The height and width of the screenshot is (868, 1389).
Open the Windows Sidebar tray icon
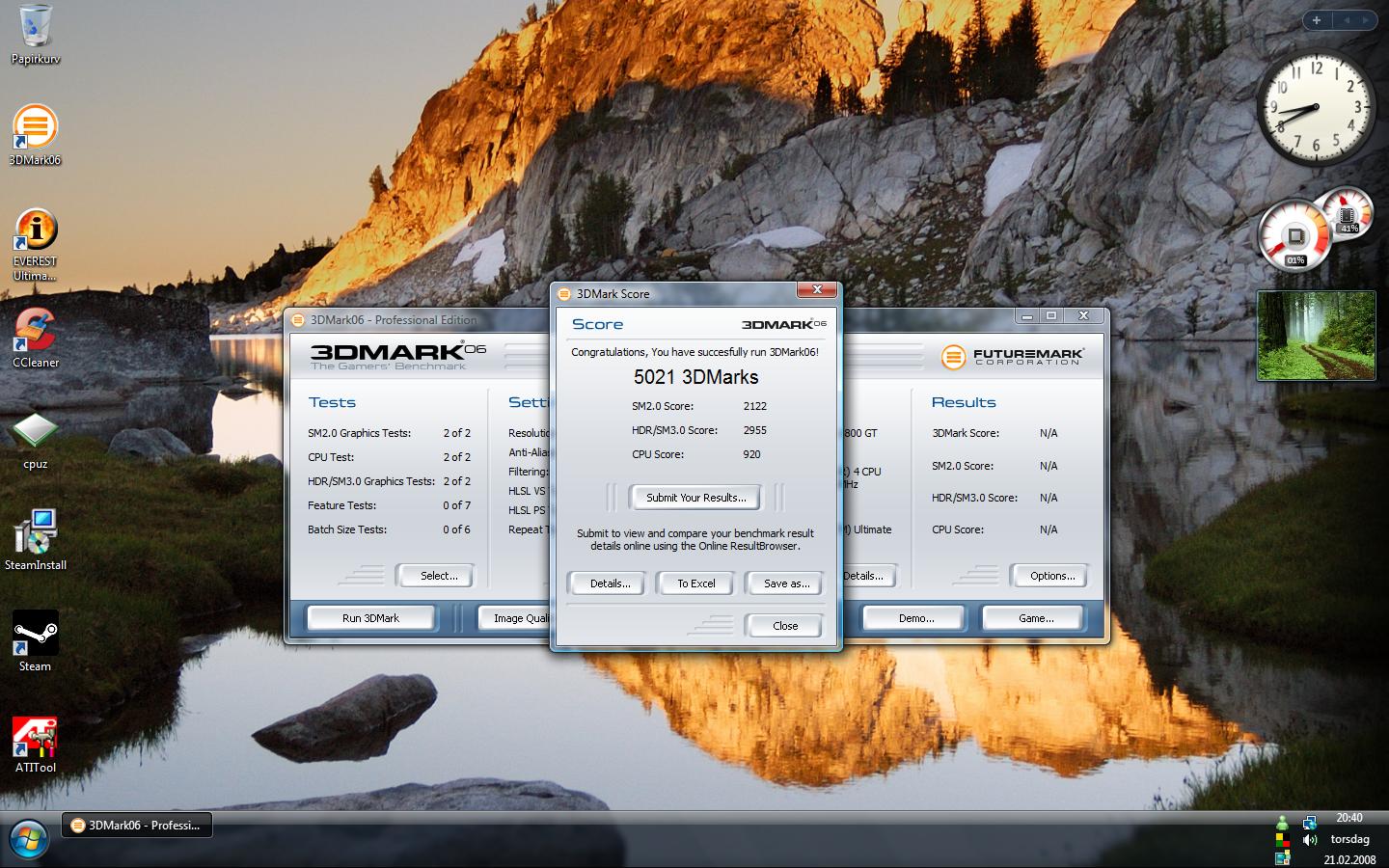[x=1282, y=857]
